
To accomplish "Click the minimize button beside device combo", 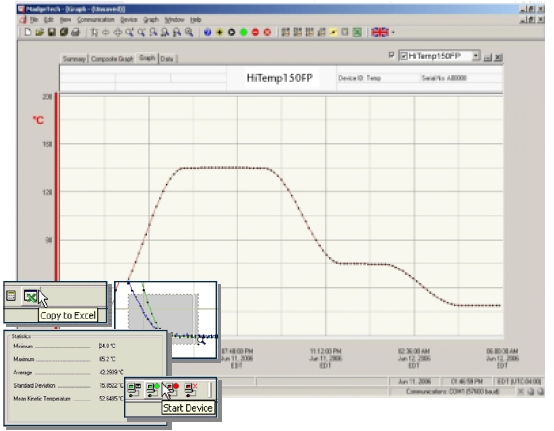I will point(487,57).
